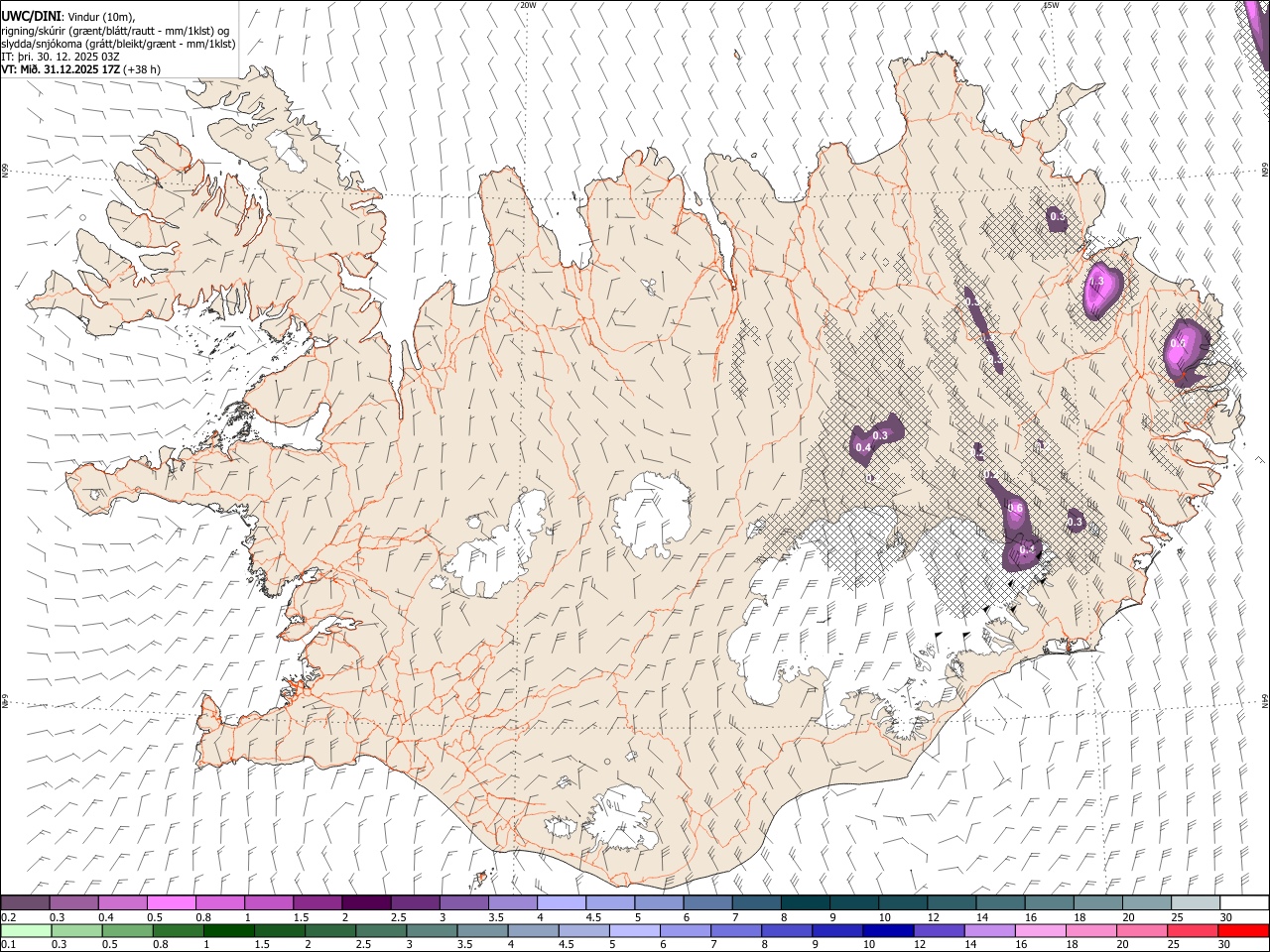Click the '(+38 h)' forecast offset text
Image resolution: width=1270 pixels, height=952 pixels.
pyautogui.click(x=142, y=69)
